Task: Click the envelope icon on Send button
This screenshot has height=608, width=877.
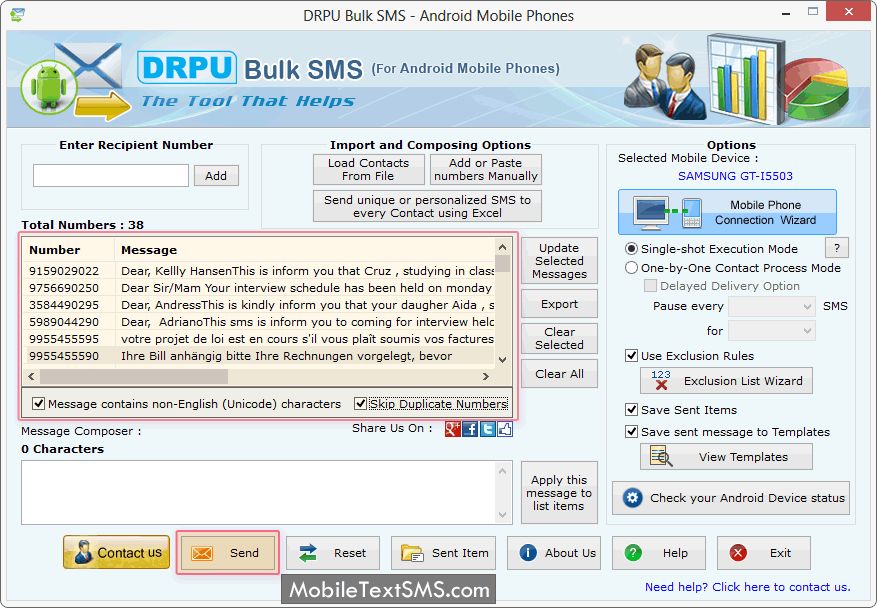Action: (202, 553)
